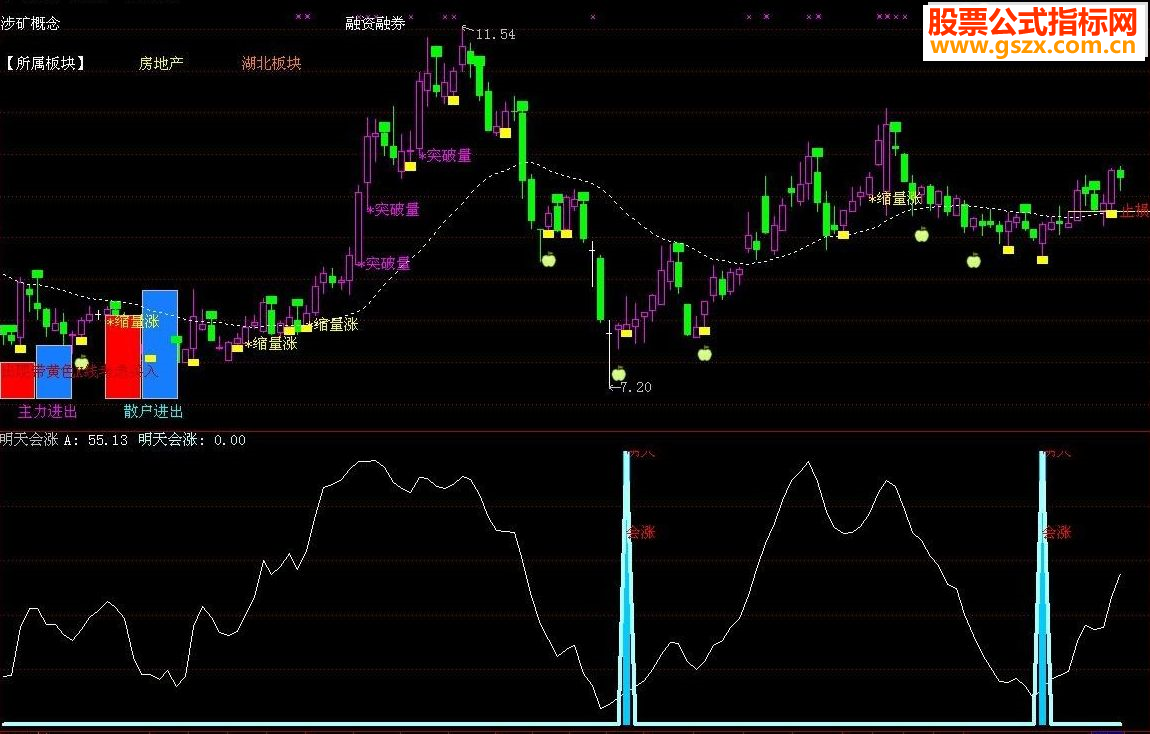Click the tall red bar above 散户进出
The width and height of the screenshot is (1150, 734).
click(x=122, y=357)
